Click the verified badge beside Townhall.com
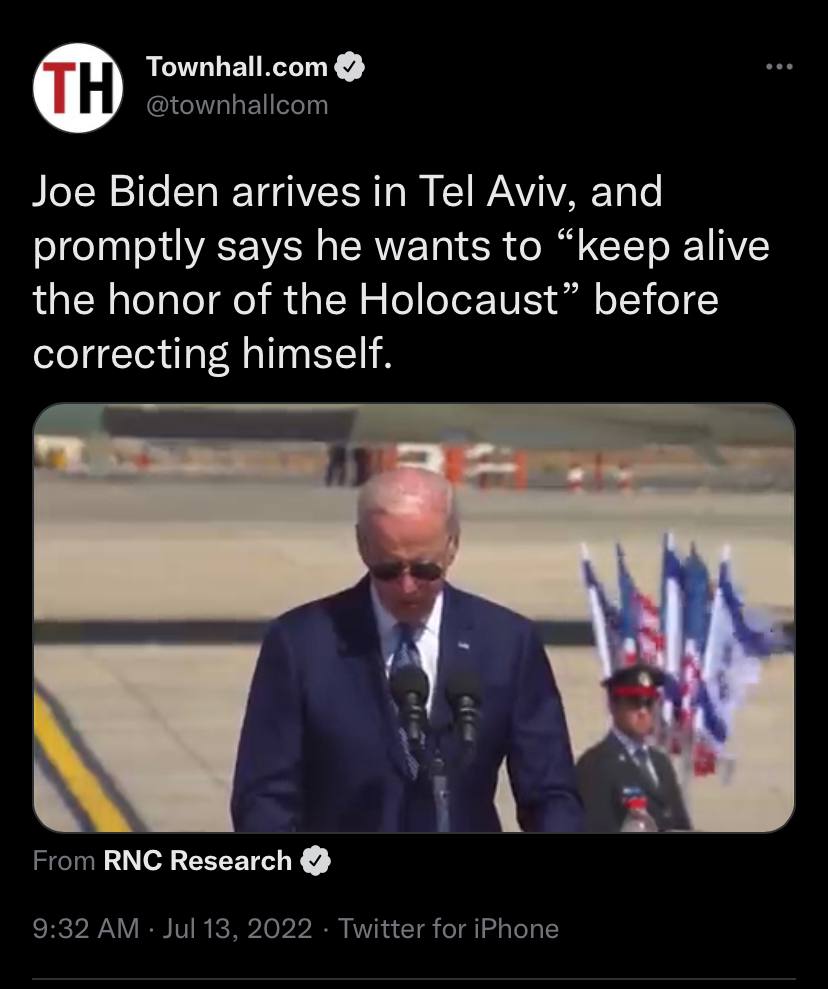 (349, 67)
